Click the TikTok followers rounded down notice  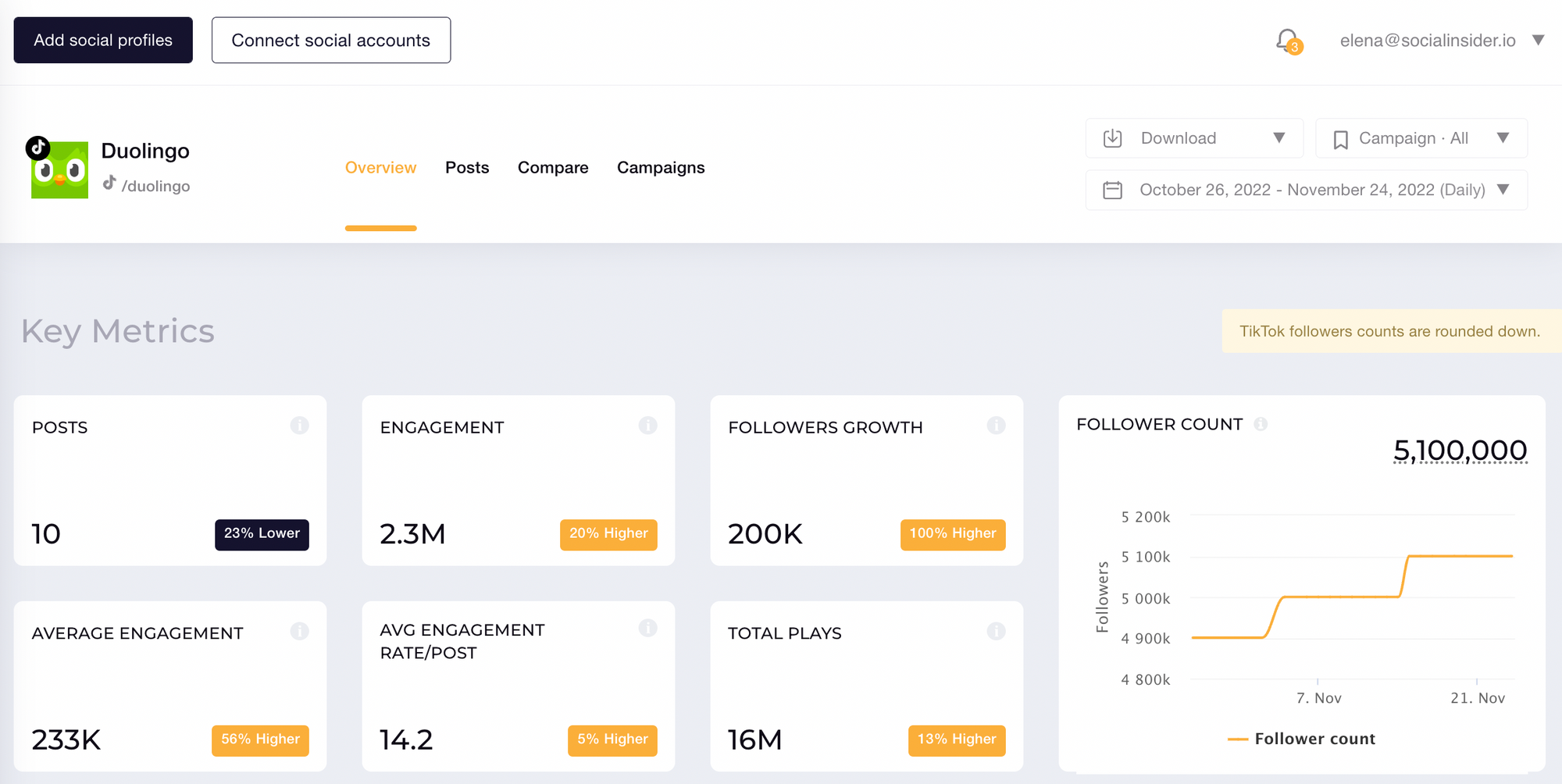click(1390, 331)
